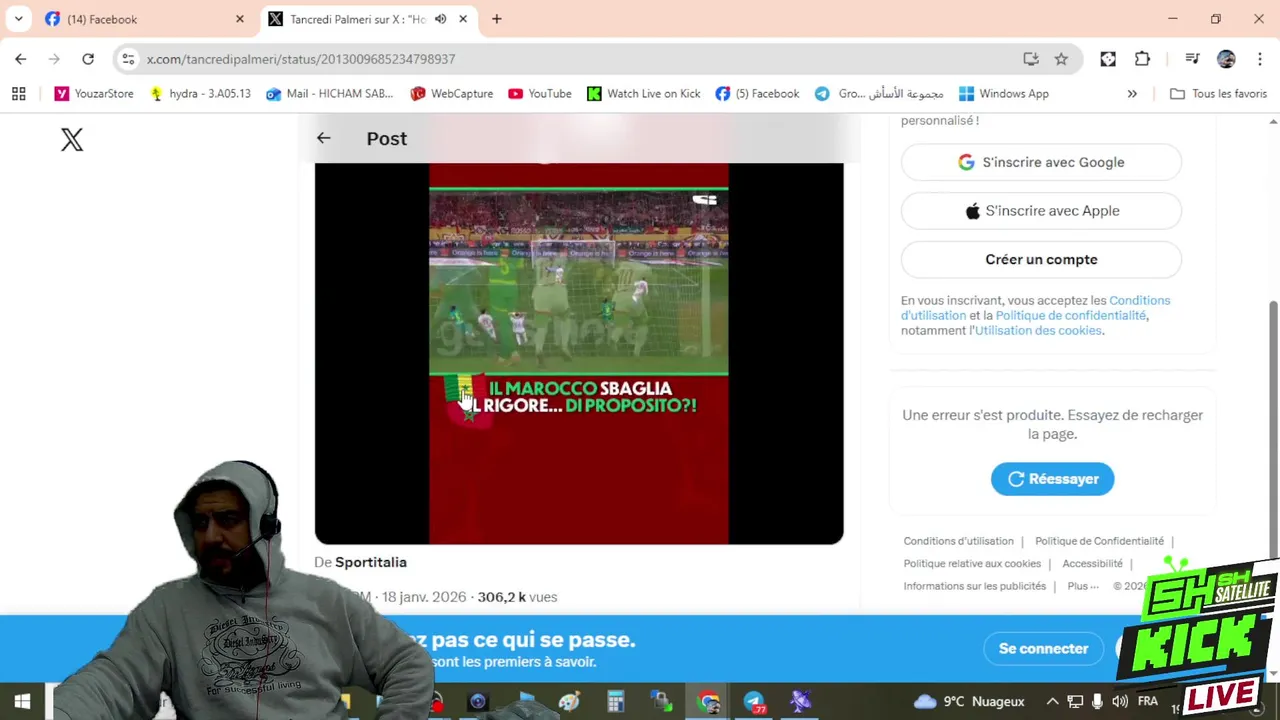
Task: View site information icon in the address bar
Action: click(128, 59)
